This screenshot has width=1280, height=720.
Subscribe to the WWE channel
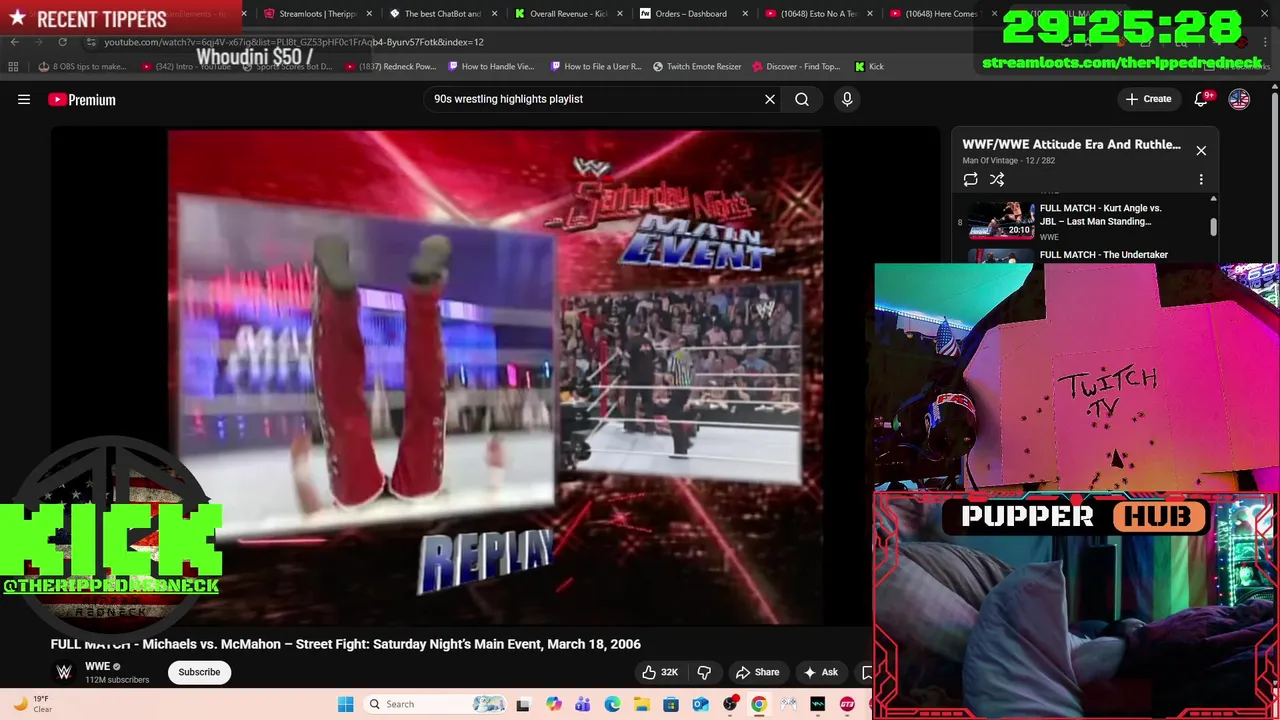(x=199, y=672)
